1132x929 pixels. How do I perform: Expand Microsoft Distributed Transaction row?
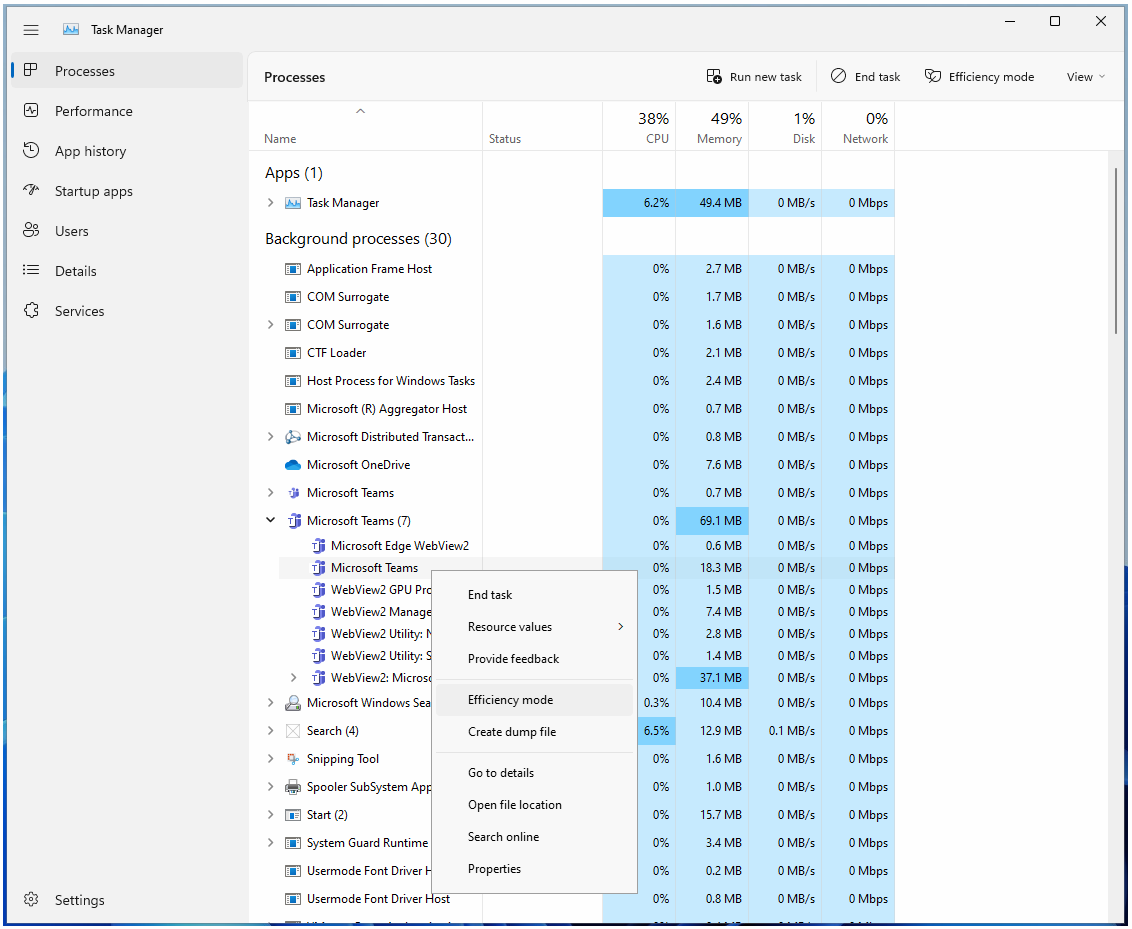coord(270,437)
